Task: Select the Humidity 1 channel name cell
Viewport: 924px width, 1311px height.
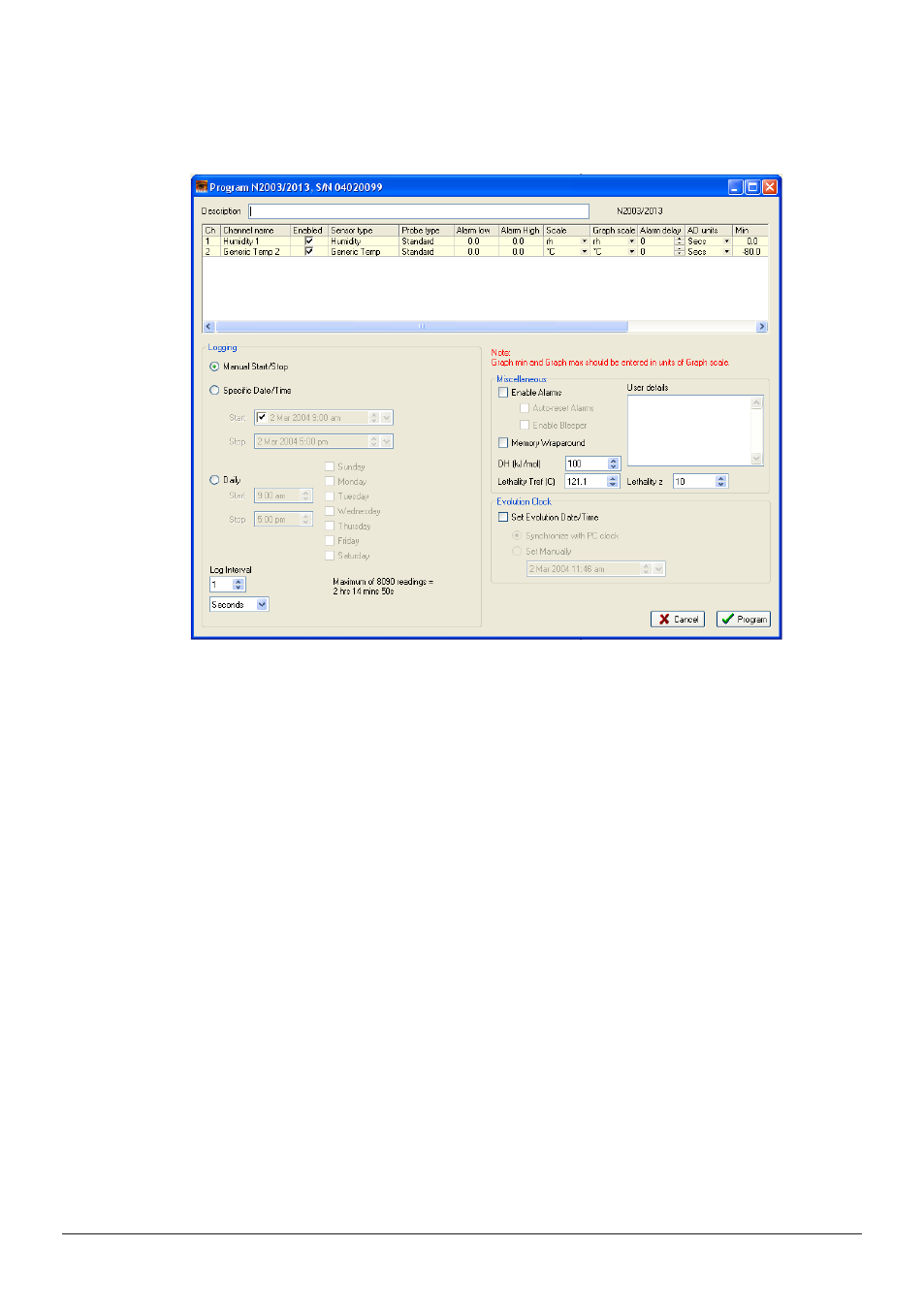Action: click(x=256, y=240)
